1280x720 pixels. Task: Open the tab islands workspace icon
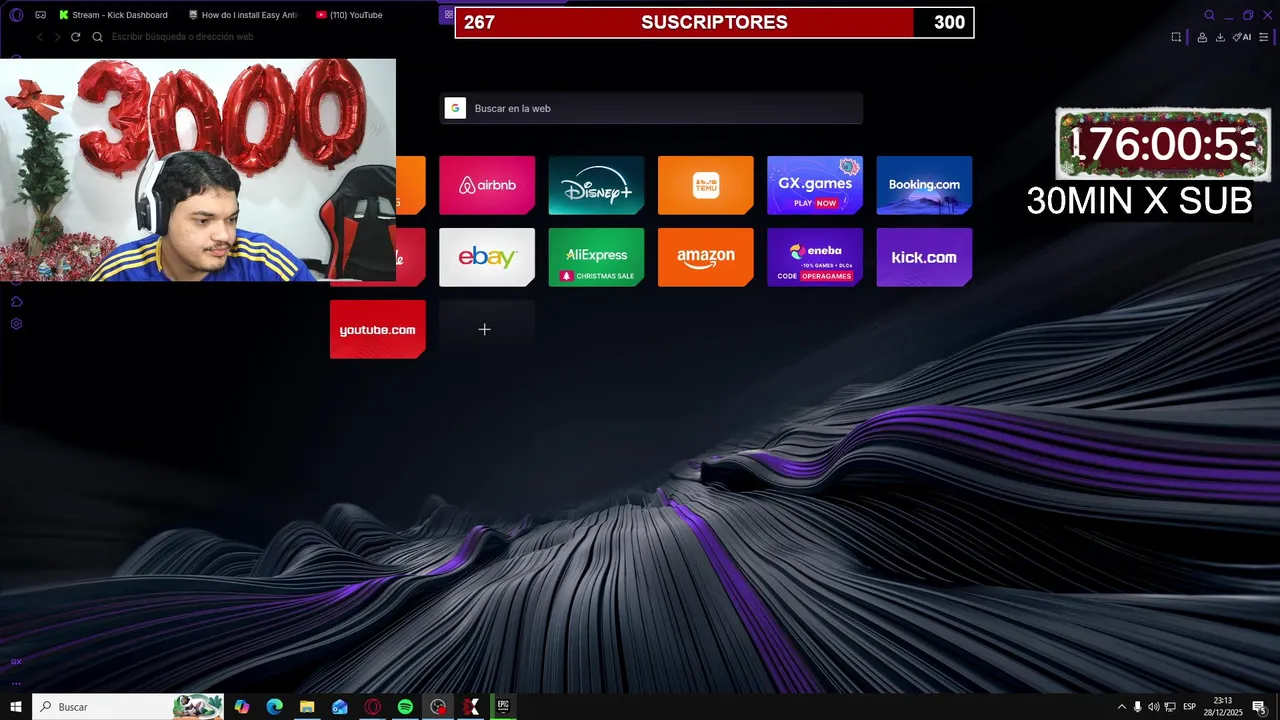point(41,15)
